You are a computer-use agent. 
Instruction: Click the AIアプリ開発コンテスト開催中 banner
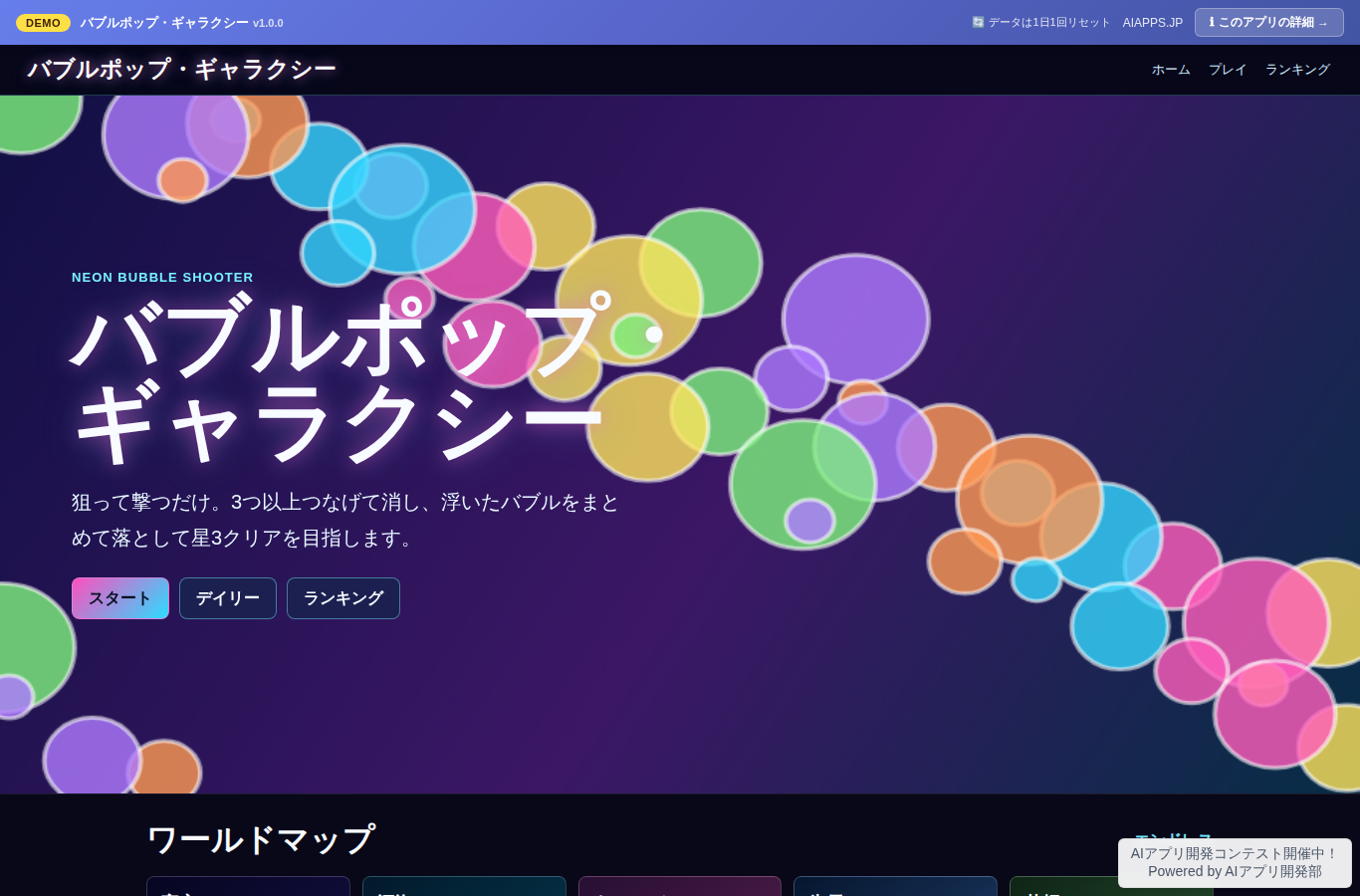tap(1235, 862)
